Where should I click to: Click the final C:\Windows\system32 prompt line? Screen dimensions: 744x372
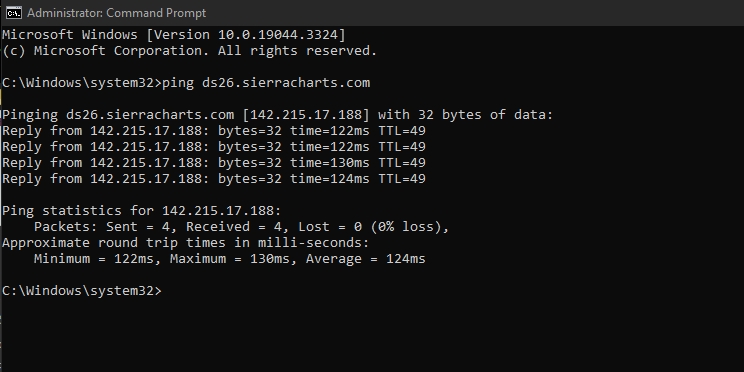pos(82,291)
